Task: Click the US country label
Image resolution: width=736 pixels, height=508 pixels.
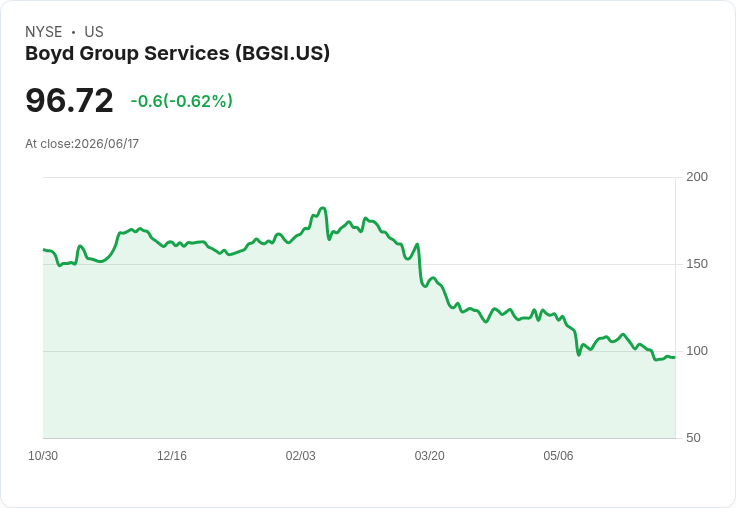Action: click(94, 32)
